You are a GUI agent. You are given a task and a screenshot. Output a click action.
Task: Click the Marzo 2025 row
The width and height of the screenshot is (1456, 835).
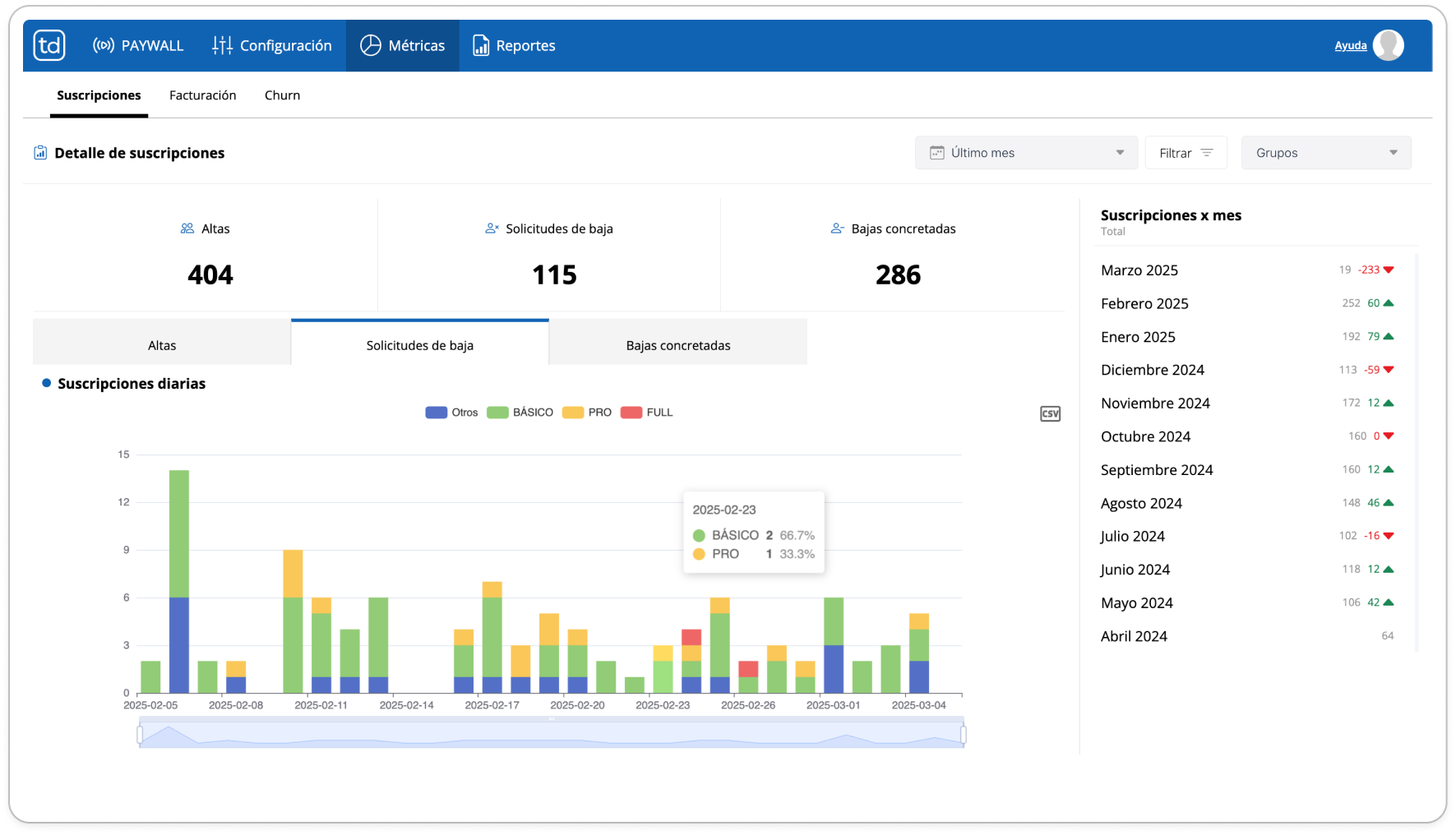[1248, 270]
